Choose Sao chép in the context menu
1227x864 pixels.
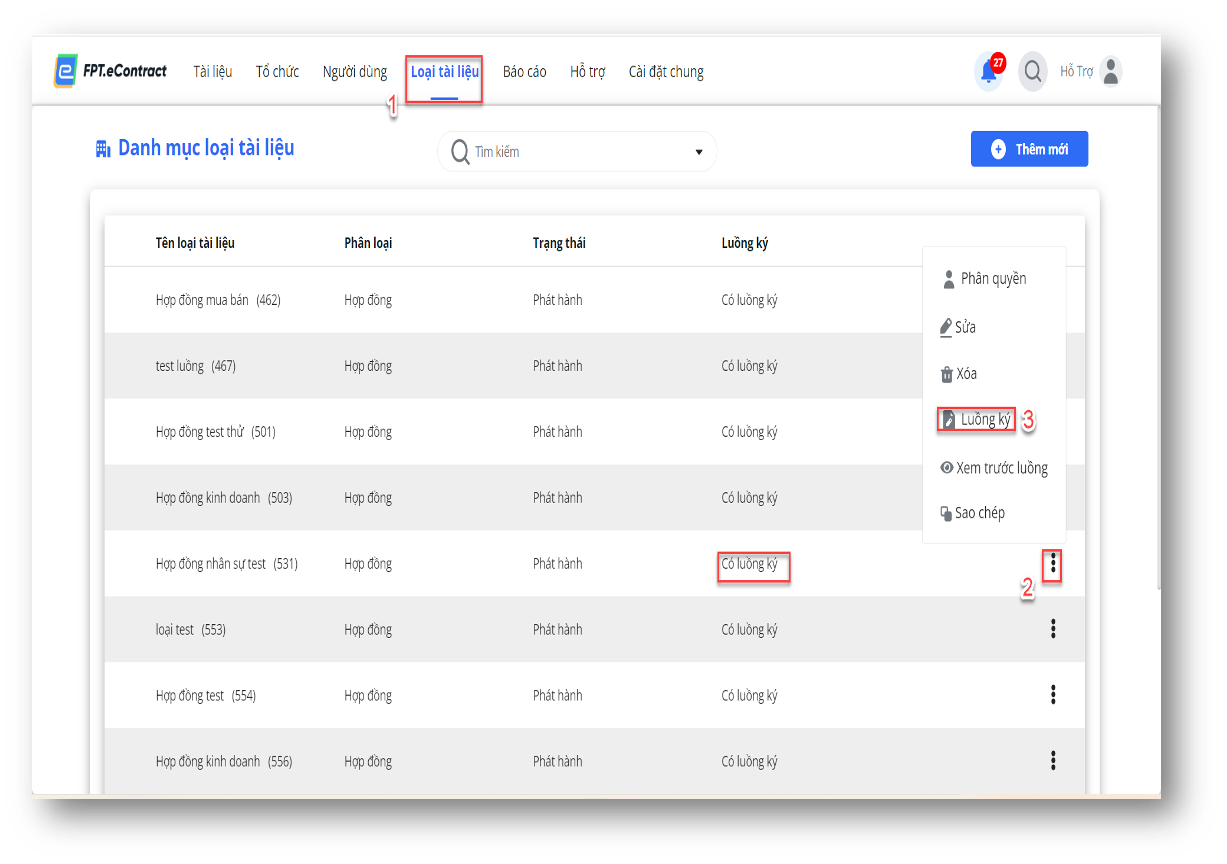point(972,513)
